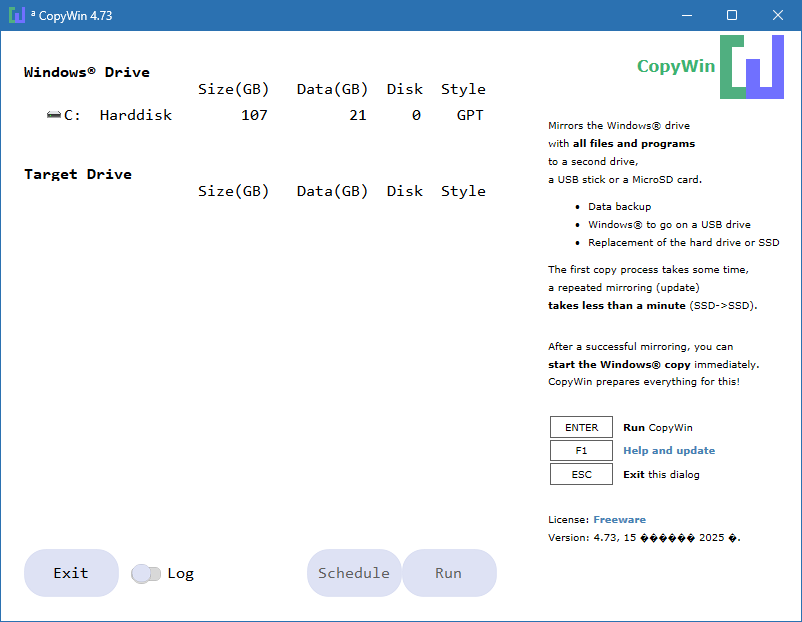Click the titlebar icon left of CopyWin 4.73
The image size is (802, 622).
[x=16, y=15]
